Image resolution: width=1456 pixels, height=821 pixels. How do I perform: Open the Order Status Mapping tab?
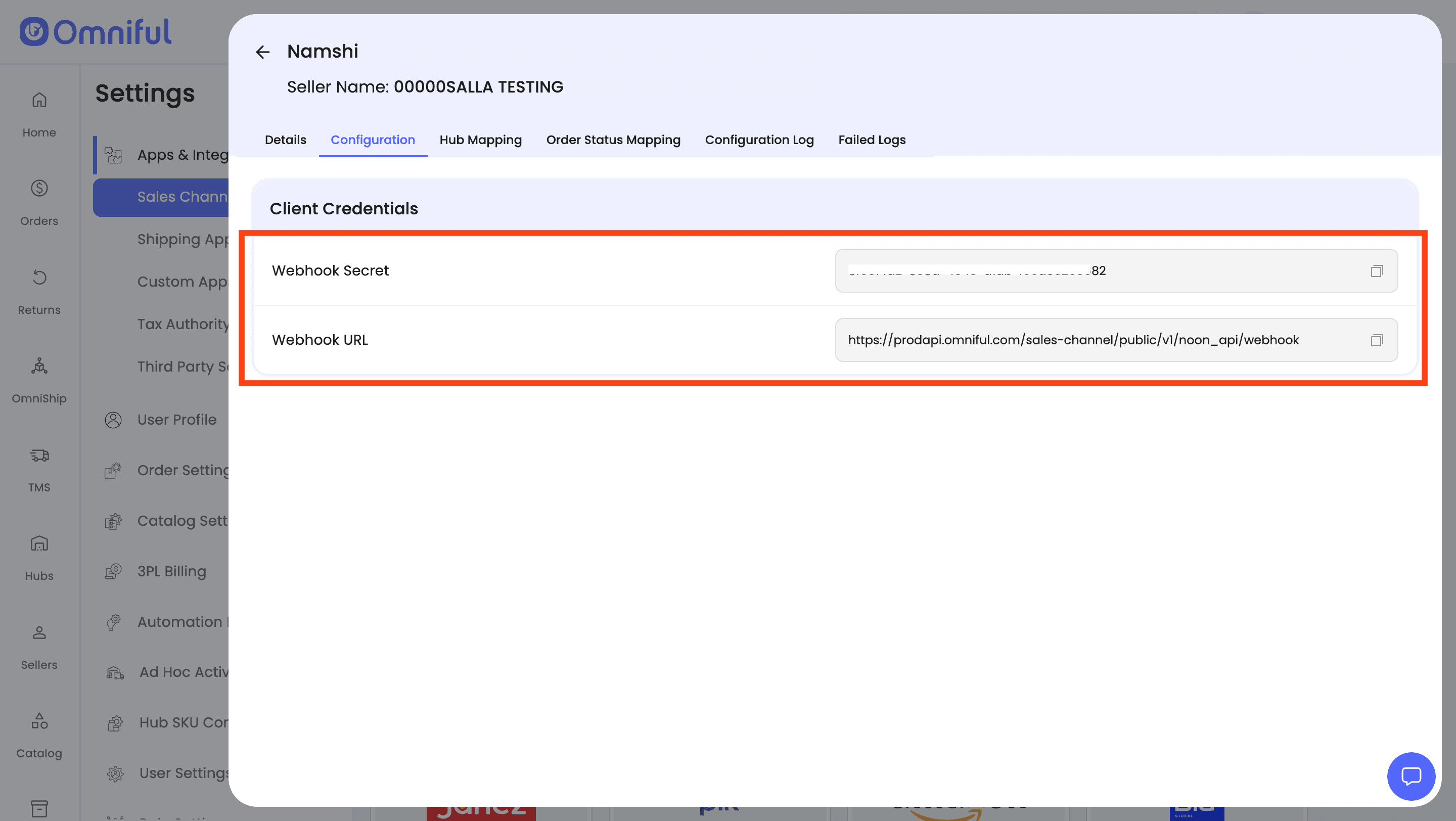[613, 140]
